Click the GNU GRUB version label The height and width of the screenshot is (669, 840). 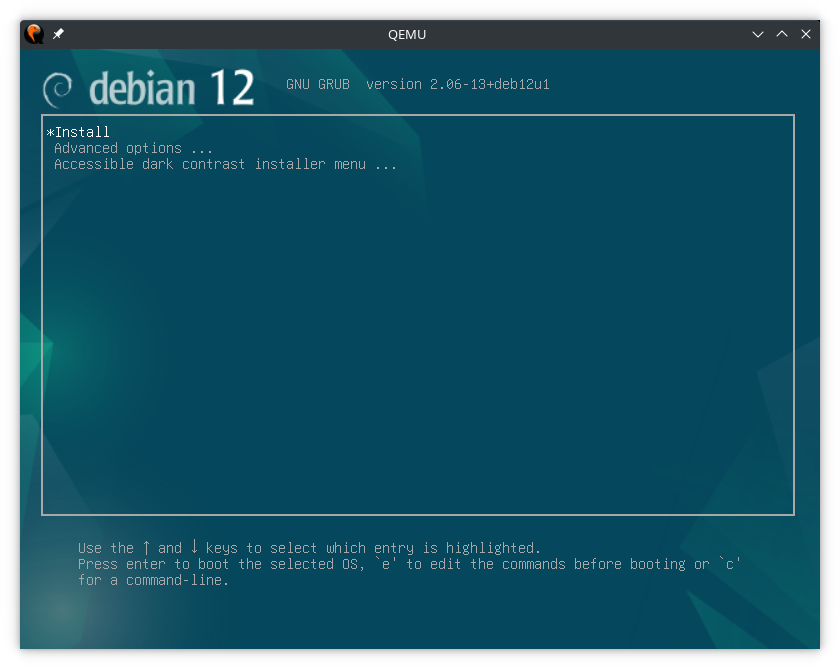coord(418,84)
